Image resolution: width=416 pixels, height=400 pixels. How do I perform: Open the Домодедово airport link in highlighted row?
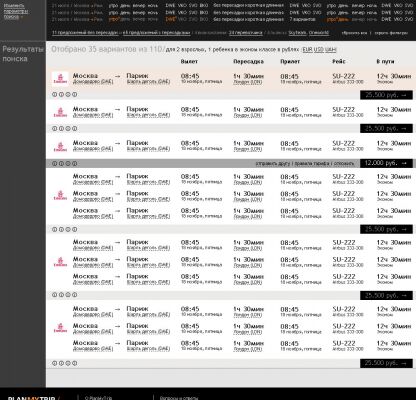click(x=93, y=82)
